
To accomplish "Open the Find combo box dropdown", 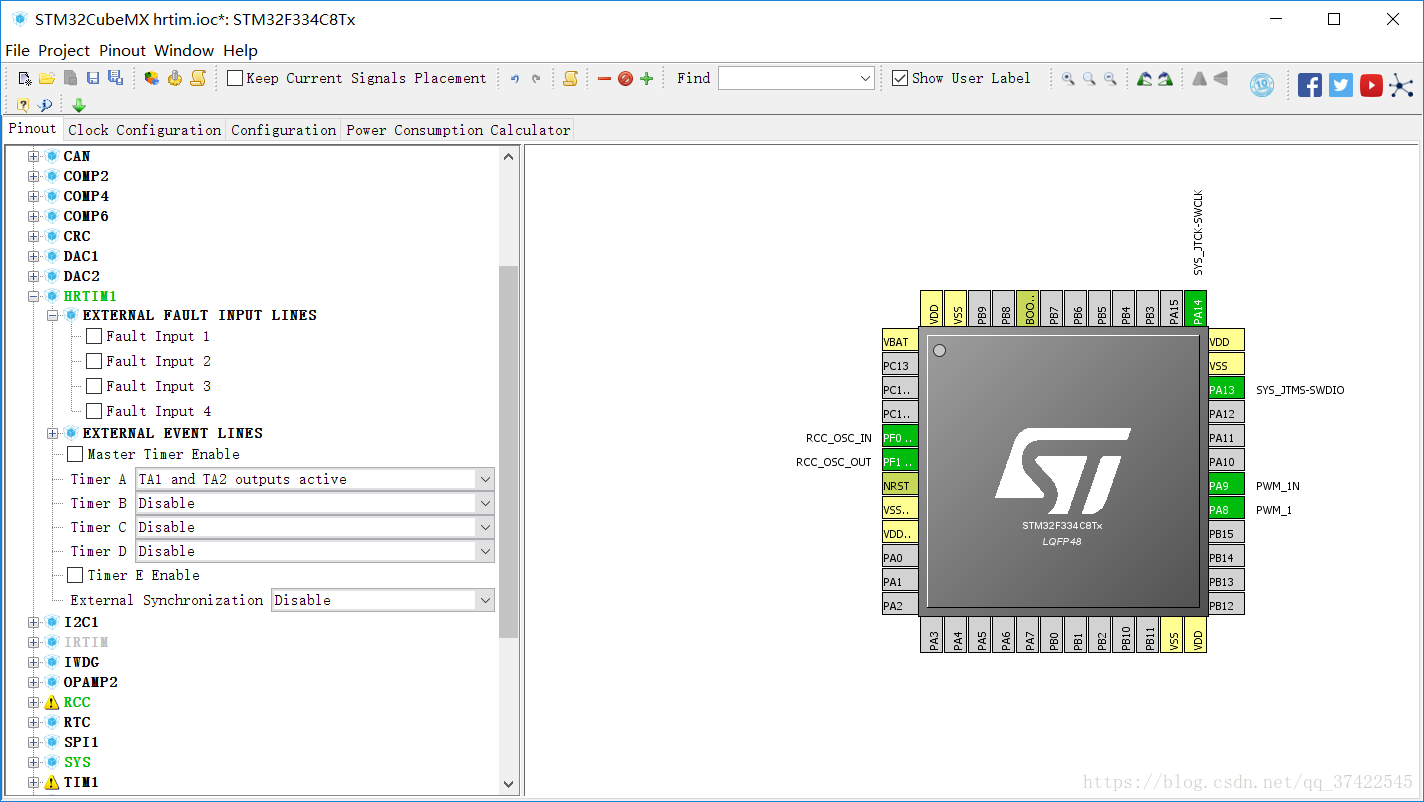I will [x=865, y=78].
